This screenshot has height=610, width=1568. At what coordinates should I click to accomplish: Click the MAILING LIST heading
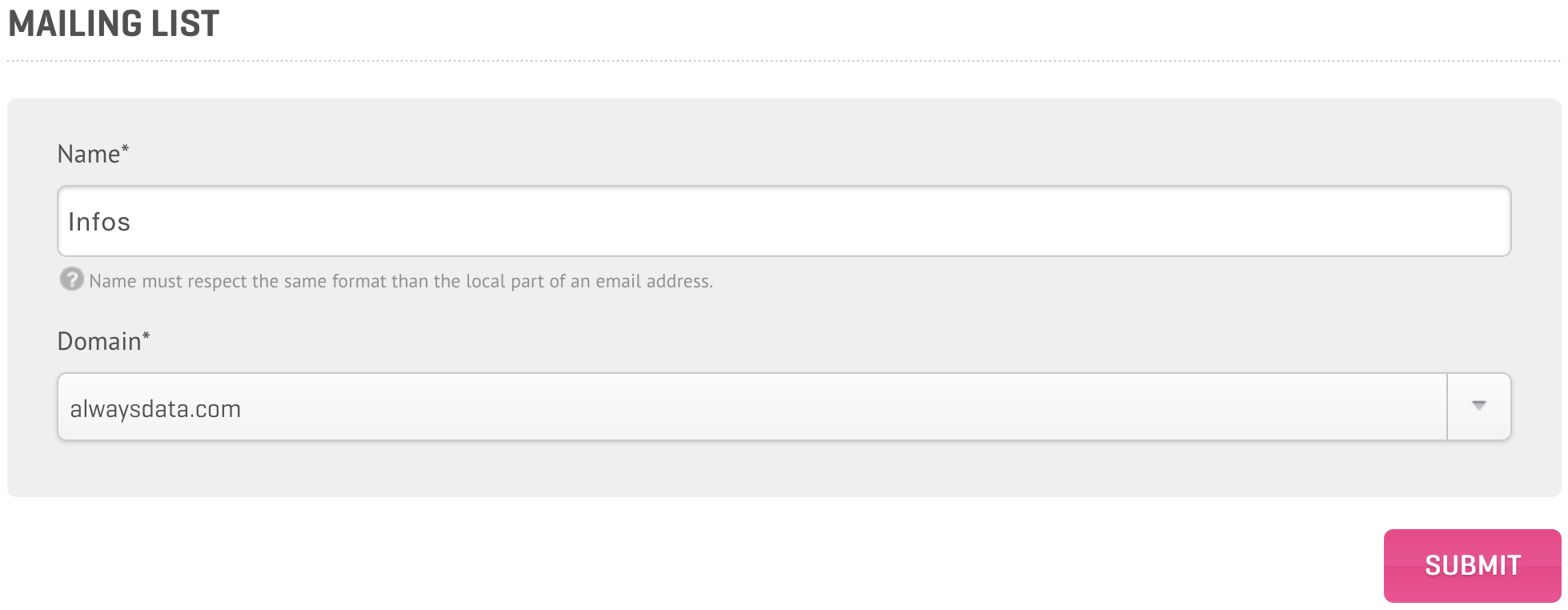coord(114,23)
